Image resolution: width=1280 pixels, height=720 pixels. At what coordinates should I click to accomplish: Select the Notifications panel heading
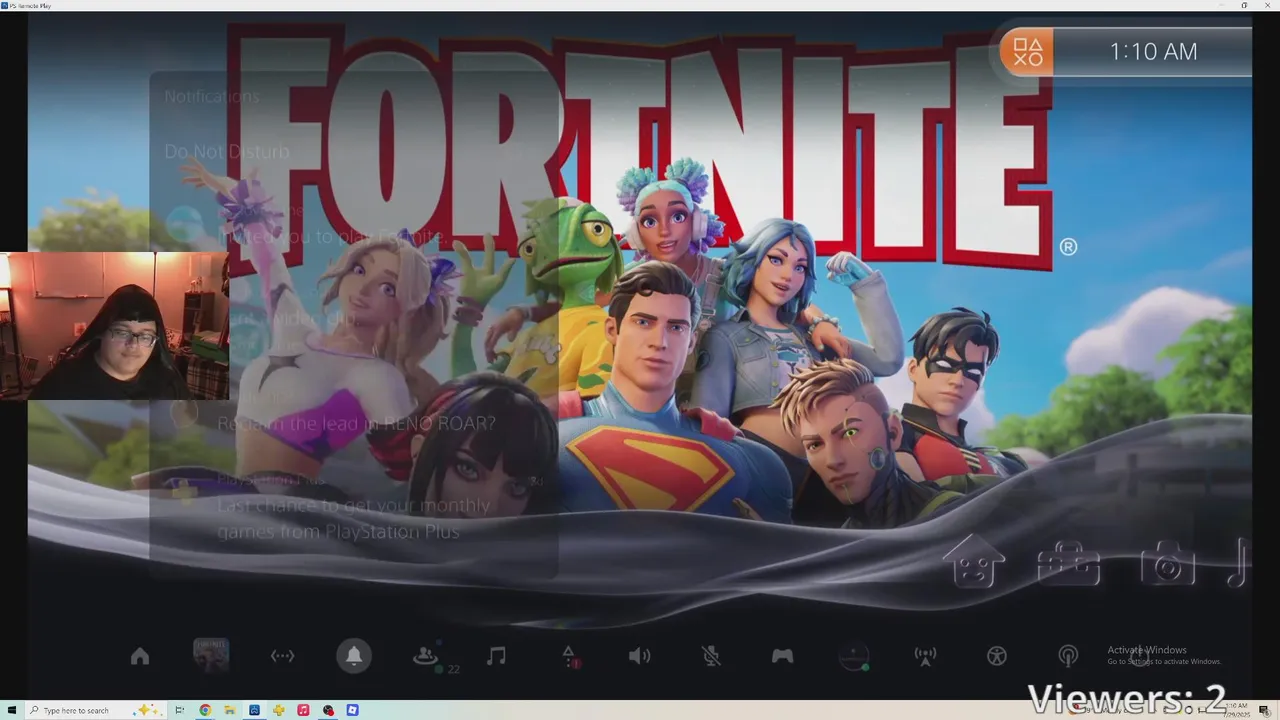[212, 97]
